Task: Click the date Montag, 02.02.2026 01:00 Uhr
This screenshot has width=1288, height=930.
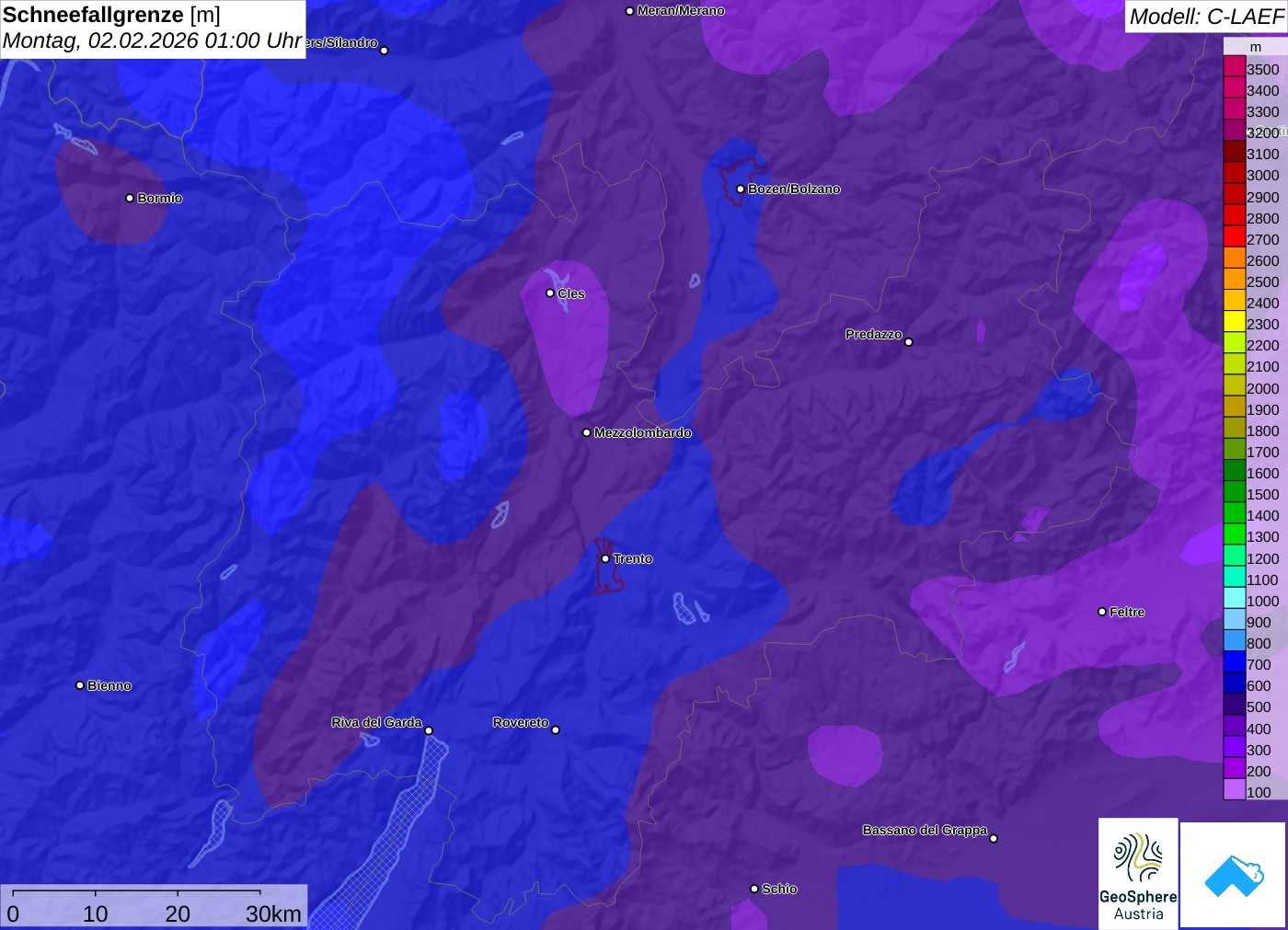Action: point(153,41)
